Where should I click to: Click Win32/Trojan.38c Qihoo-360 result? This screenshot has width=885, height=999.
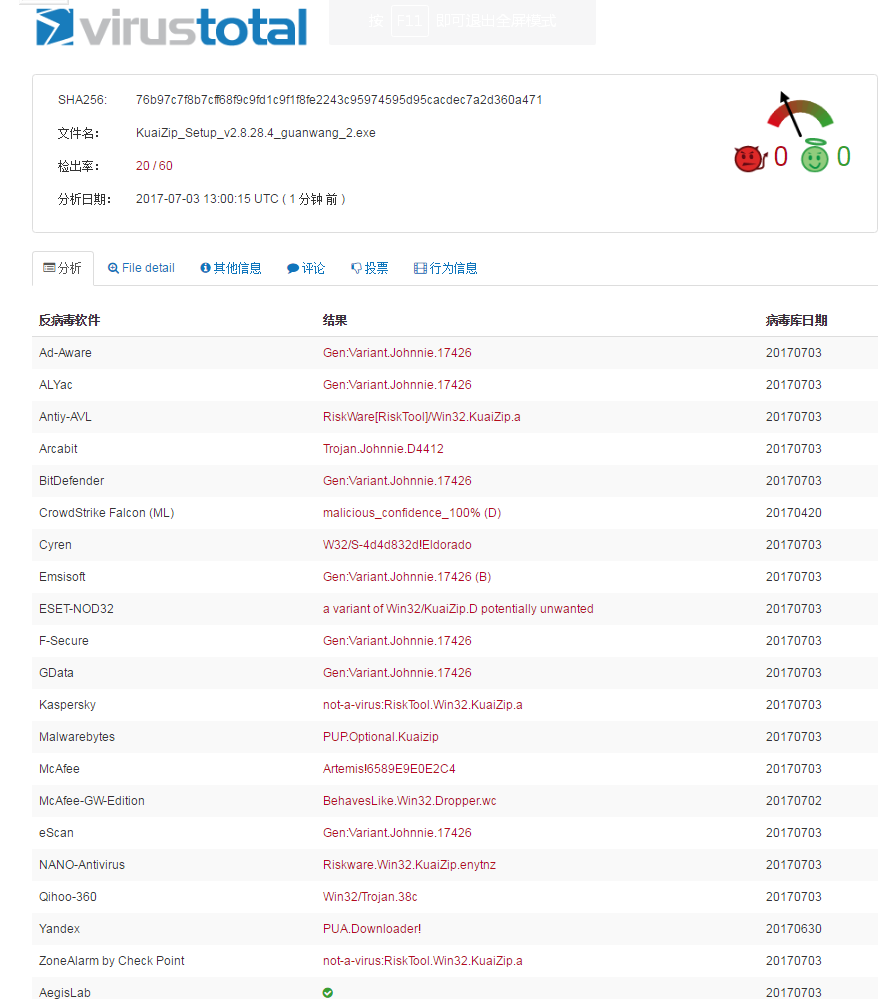click(x=370, y=897)
